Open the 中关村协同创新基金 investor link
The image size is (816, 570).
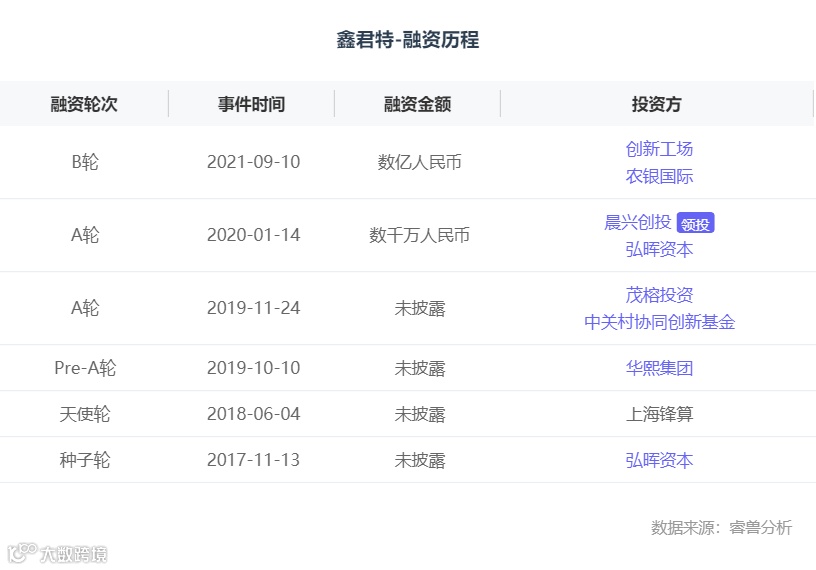(x=659, y=322)
